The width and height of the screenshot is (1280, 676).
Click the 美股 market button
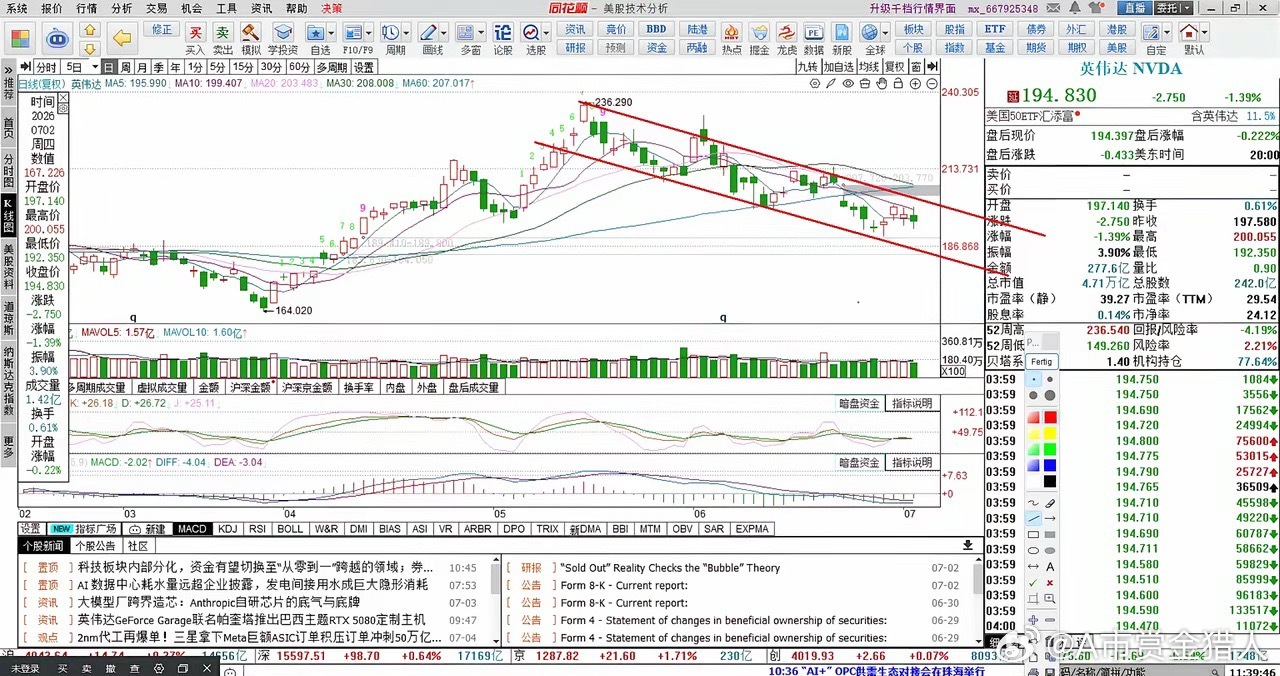[1117, 47]
